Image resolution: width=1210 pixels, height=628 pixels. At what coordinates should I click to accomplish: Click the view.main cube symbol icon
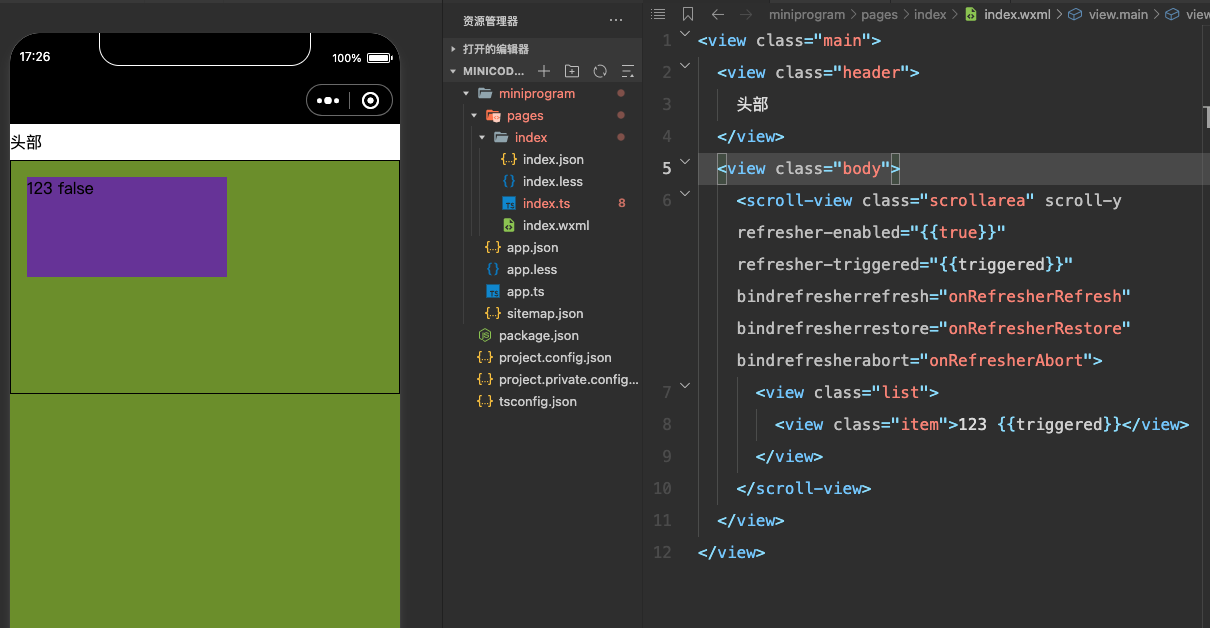[1076, 14]
